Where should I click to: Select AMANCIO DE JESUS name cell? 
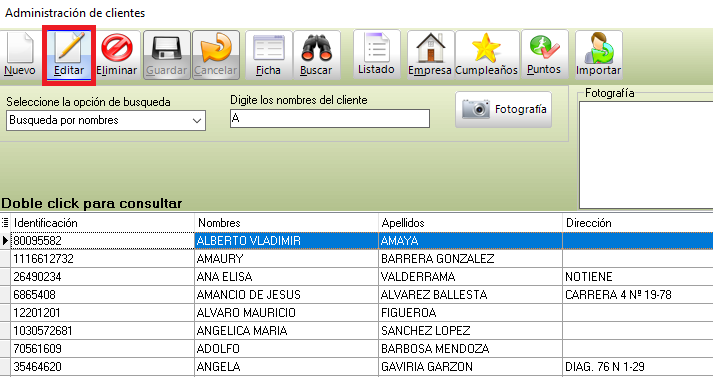286,295
